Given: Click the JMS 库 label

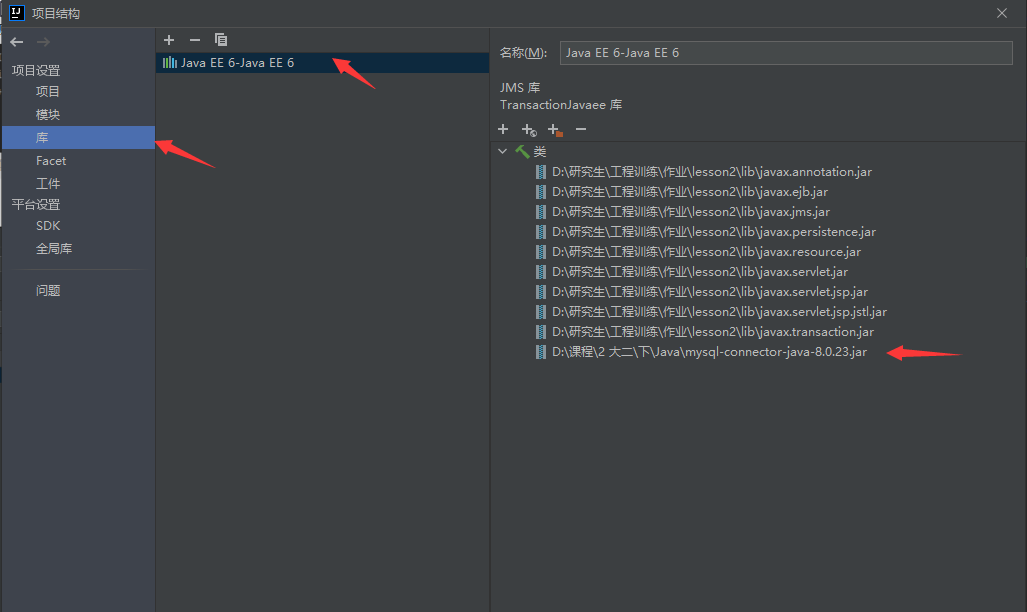Looking at the screenshot, I should click(x=520, y=87).
